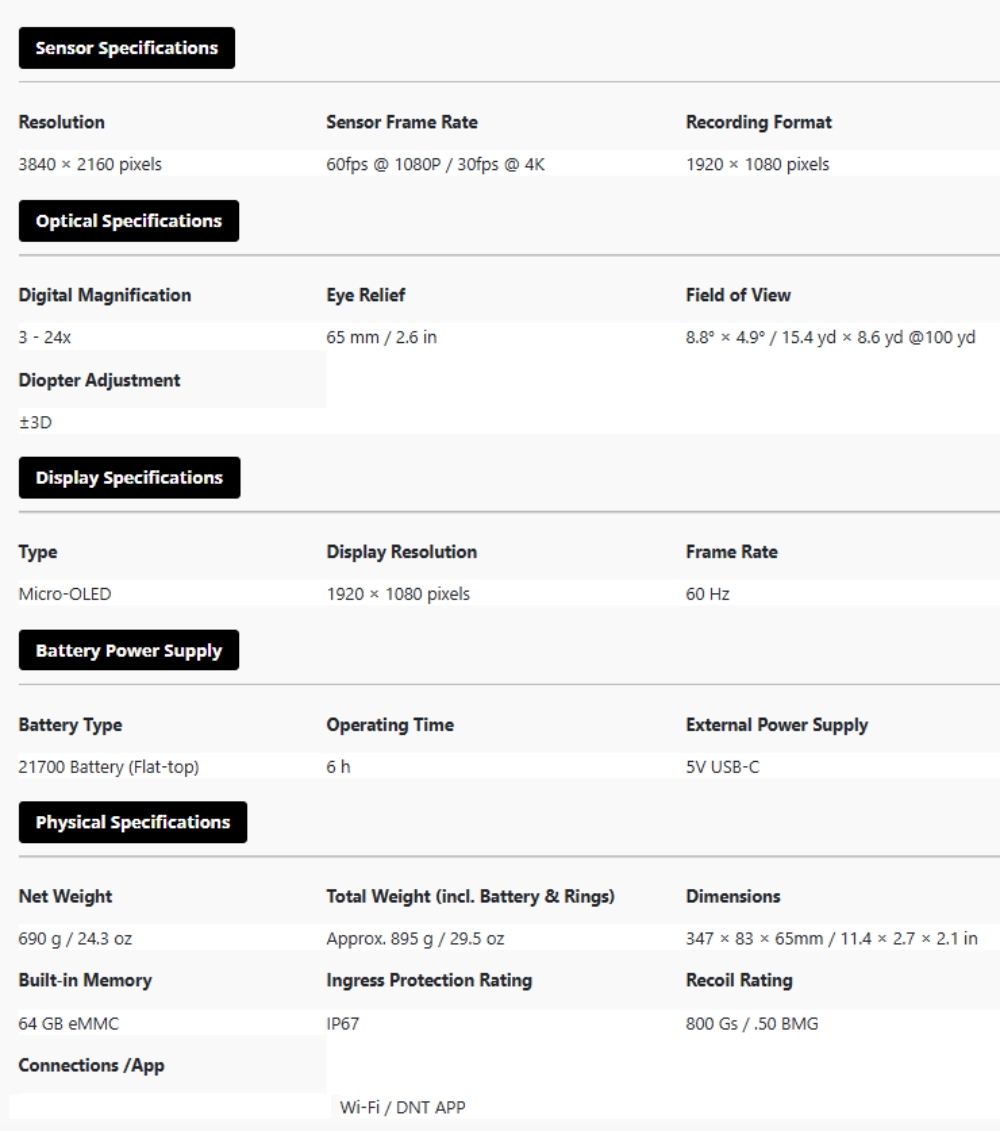Viewport: 1000px width, 1131px height.
Task: Click the IP67 ingress protection rating
Action: point(343,1024)
